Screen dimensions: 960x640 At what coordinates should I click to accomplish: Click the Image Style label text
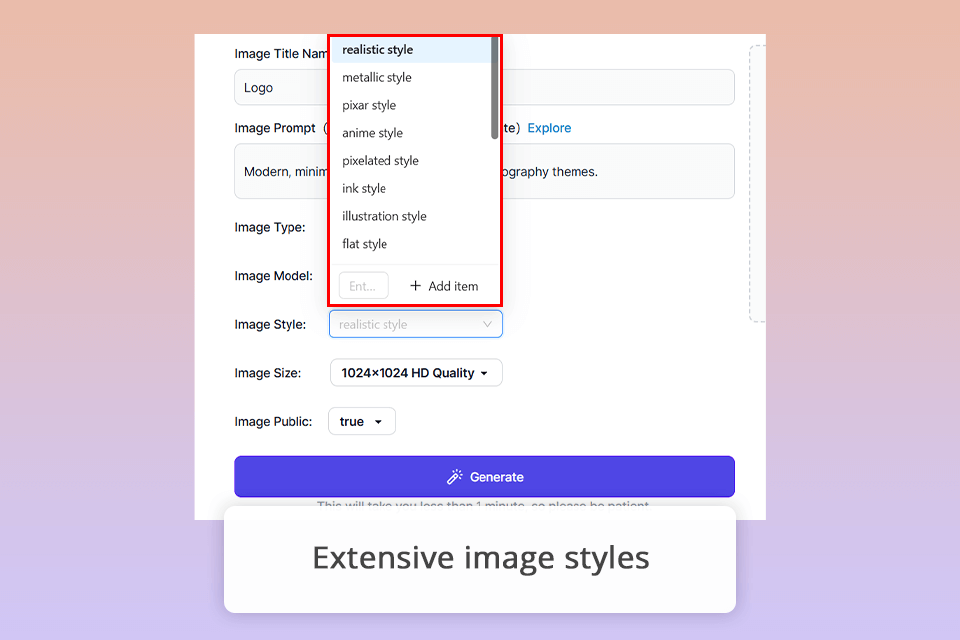pyautogui.click(x=270, y=325)
